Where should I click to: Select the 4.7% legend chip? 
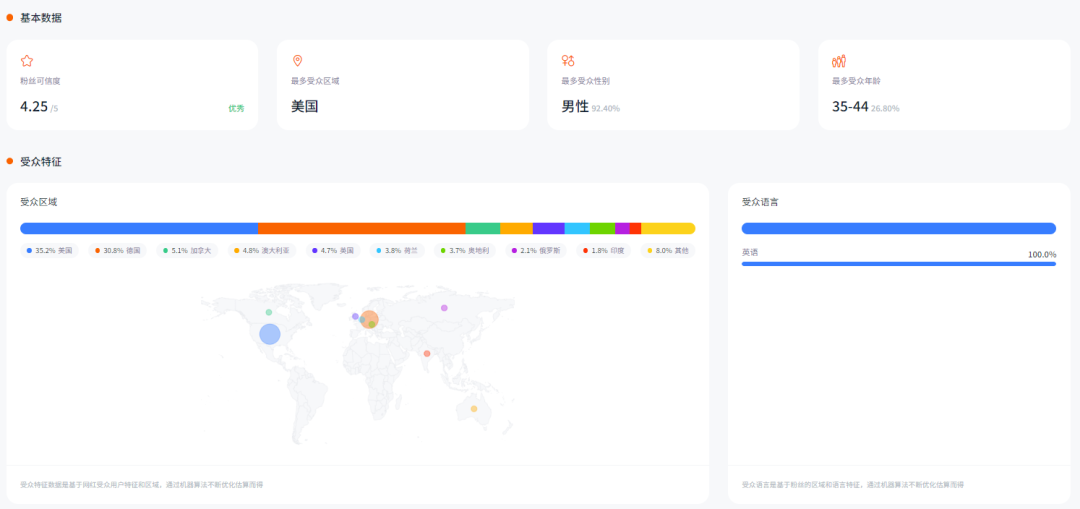[x=335, y=251]
